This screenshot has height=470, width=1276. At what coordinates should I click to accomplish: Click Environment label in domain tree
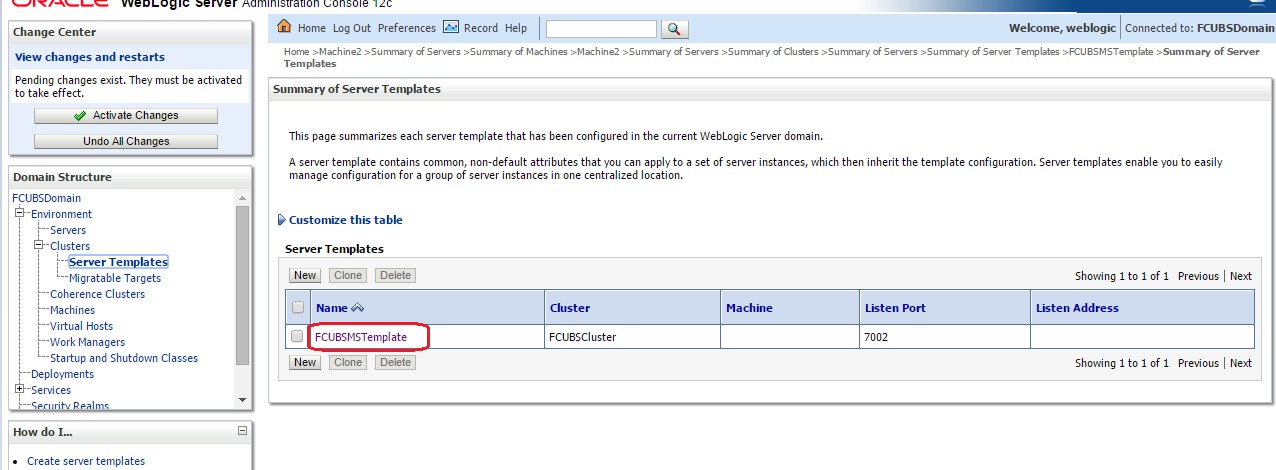[x=62, y=214]
